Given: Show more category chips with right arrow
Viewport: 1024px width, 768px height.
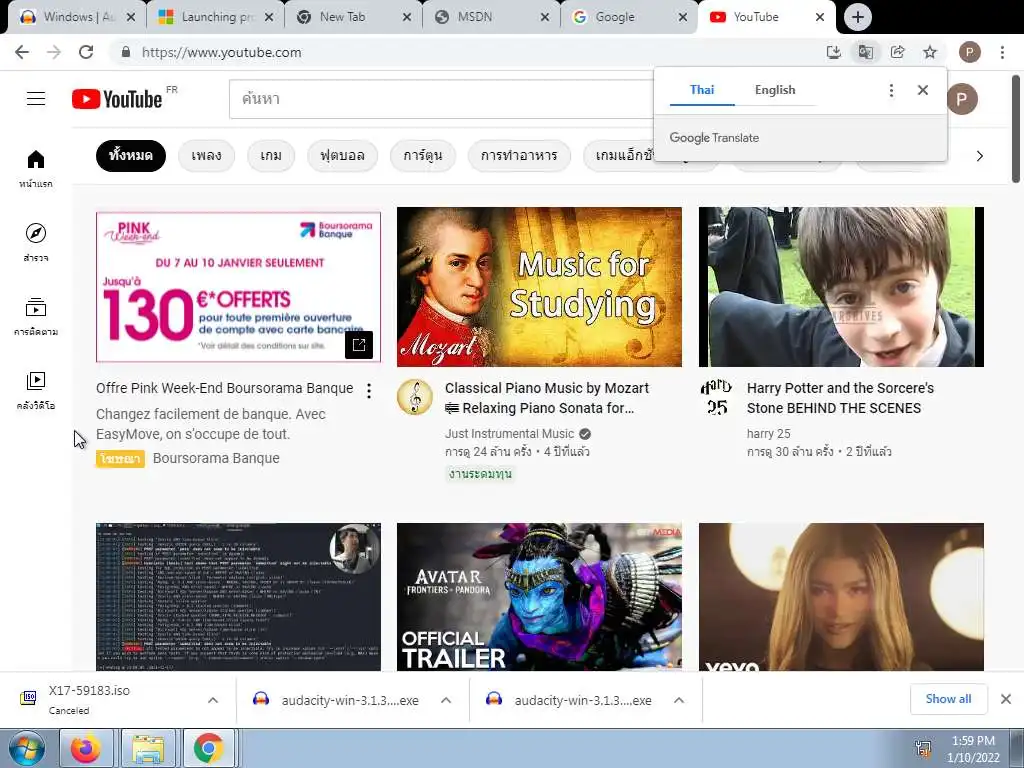Looking at the screenshot, I should click(980, 156).
